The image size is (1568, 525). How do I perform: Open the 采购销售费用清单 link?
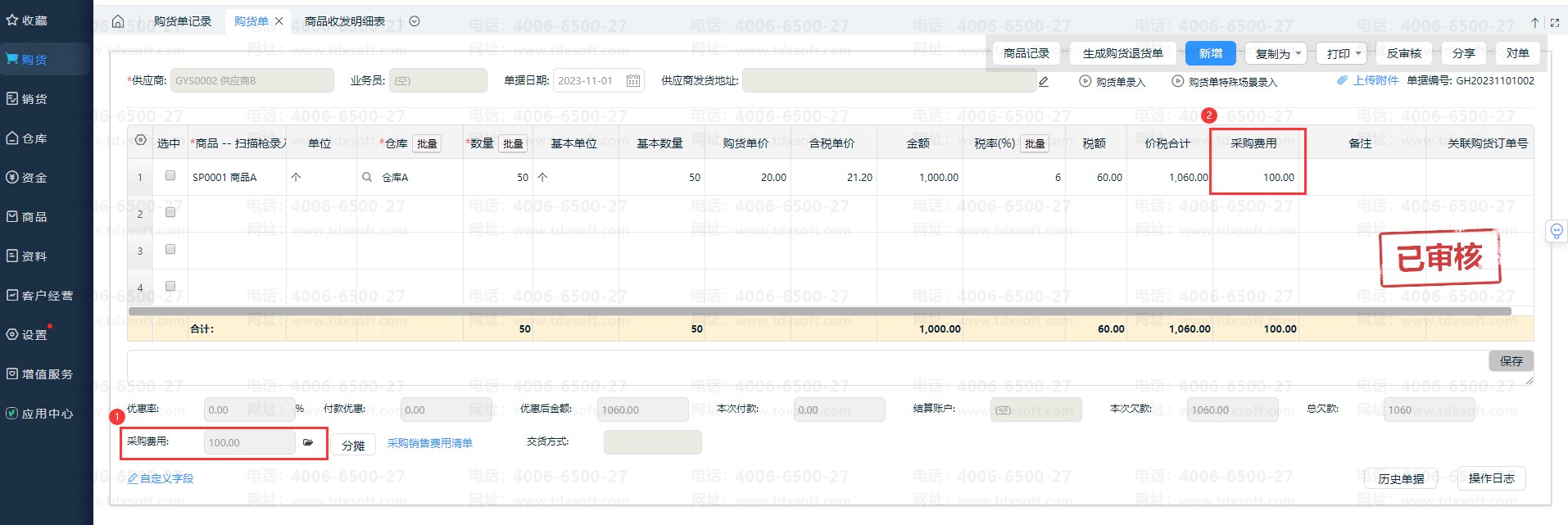[x=429, y=443]
